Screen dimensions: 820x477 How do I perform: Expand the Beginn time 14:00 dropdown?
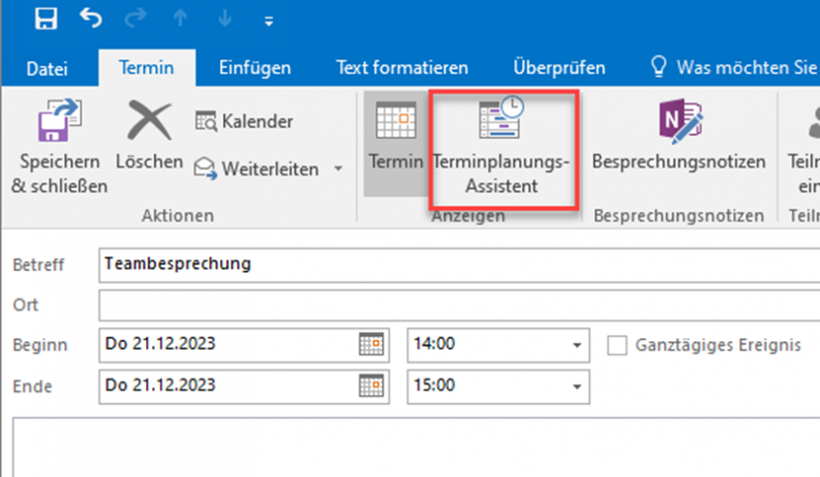click(576, 345)
